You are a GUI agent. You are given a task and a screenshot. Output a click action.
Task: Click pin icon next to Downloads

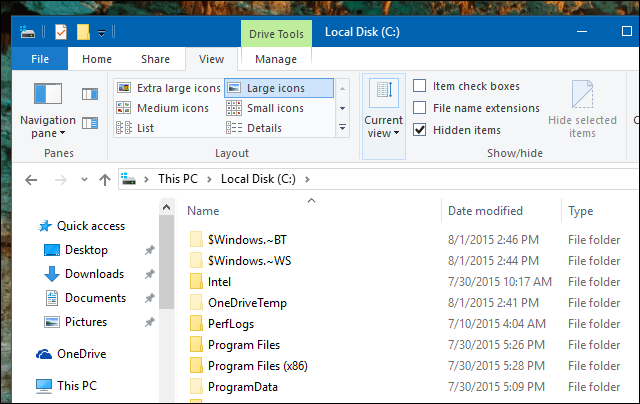149,274
